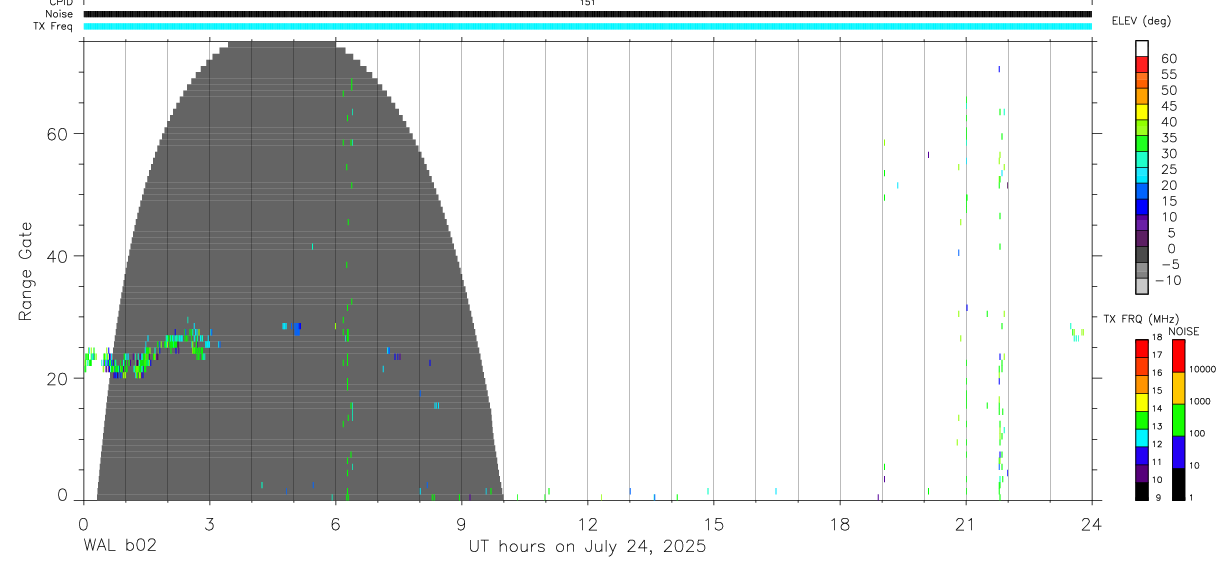Click the 'Range Gate' y-axis label
The width and height of the screenshot is (1228, 567).
pos(26,272)
